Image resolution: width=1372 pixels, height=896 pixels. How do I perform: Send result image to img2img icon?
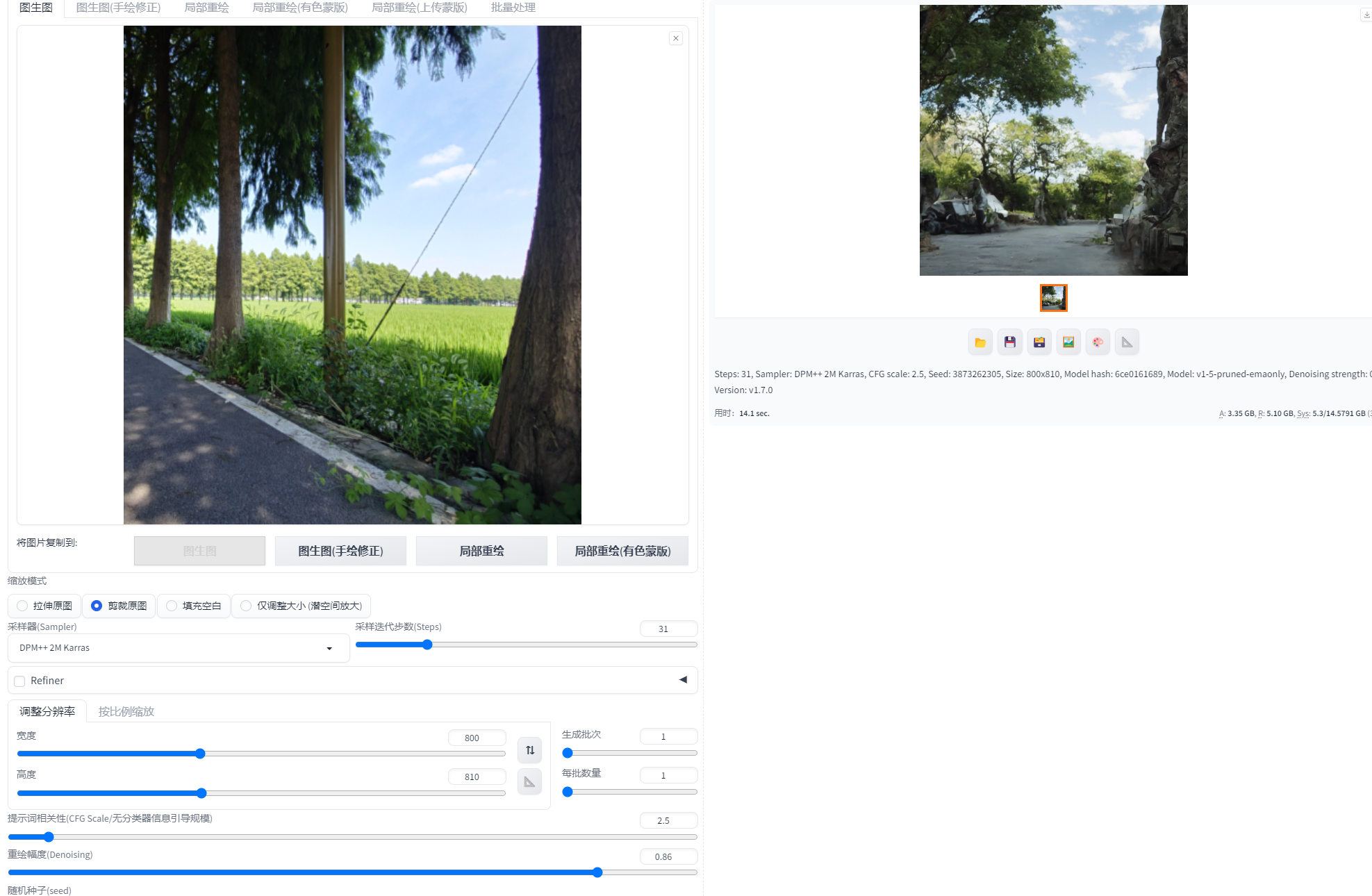click(x=1068, y=342)
